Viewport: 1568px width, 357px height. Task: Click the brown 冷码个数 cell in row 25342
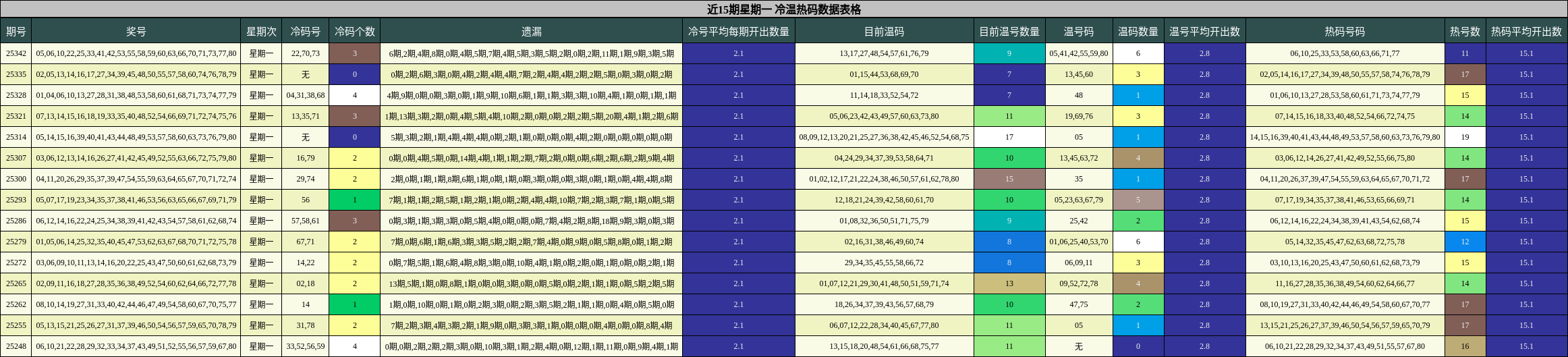355,53
